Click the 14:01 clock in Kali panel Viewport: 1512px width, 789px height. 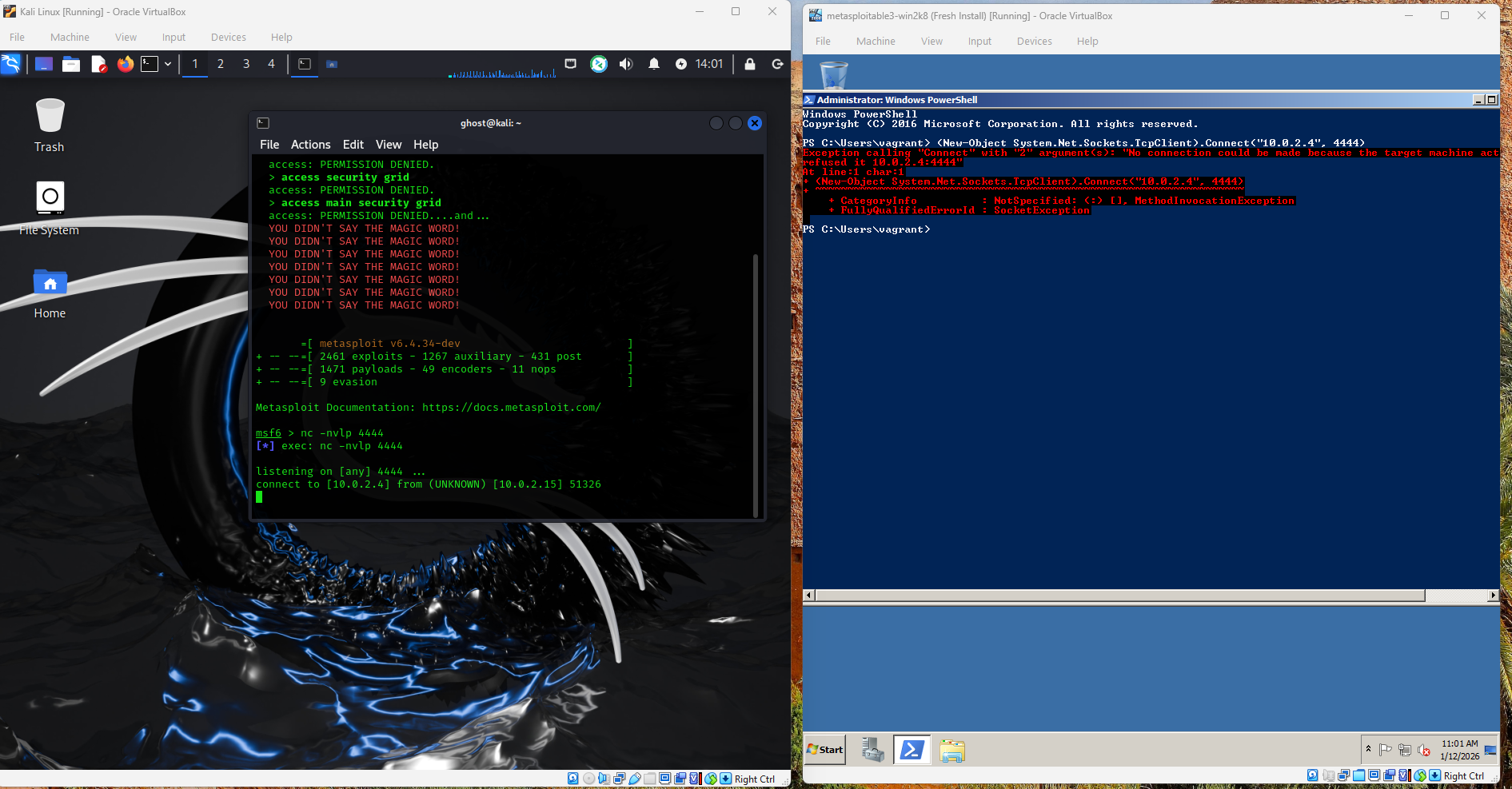[x=709, y=64]
